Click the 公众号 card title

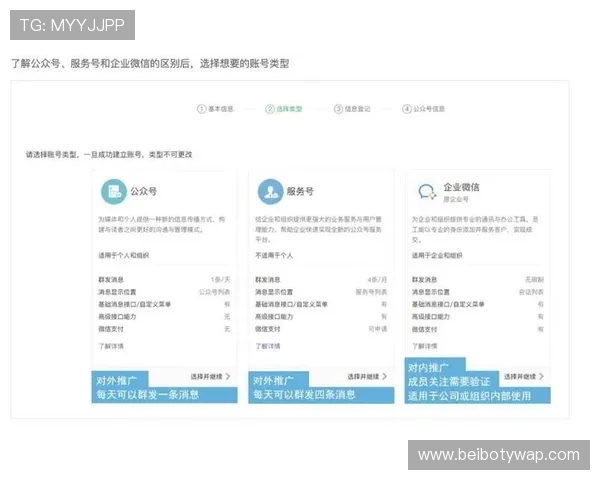[x=143, y=191]
